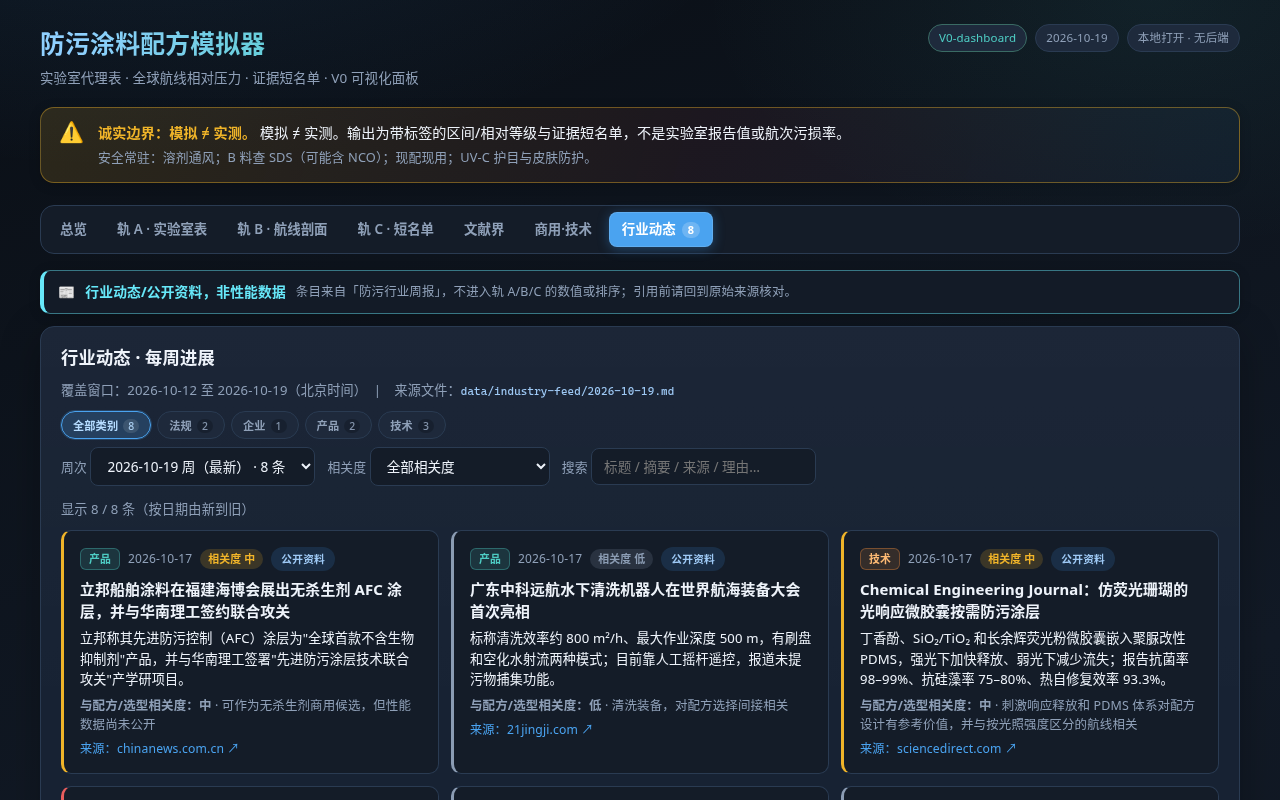The image size is (1280, 800).
Task: Click the 公开资料 badge on the 广东中科远航 card
Action: (x=693, y=559)
